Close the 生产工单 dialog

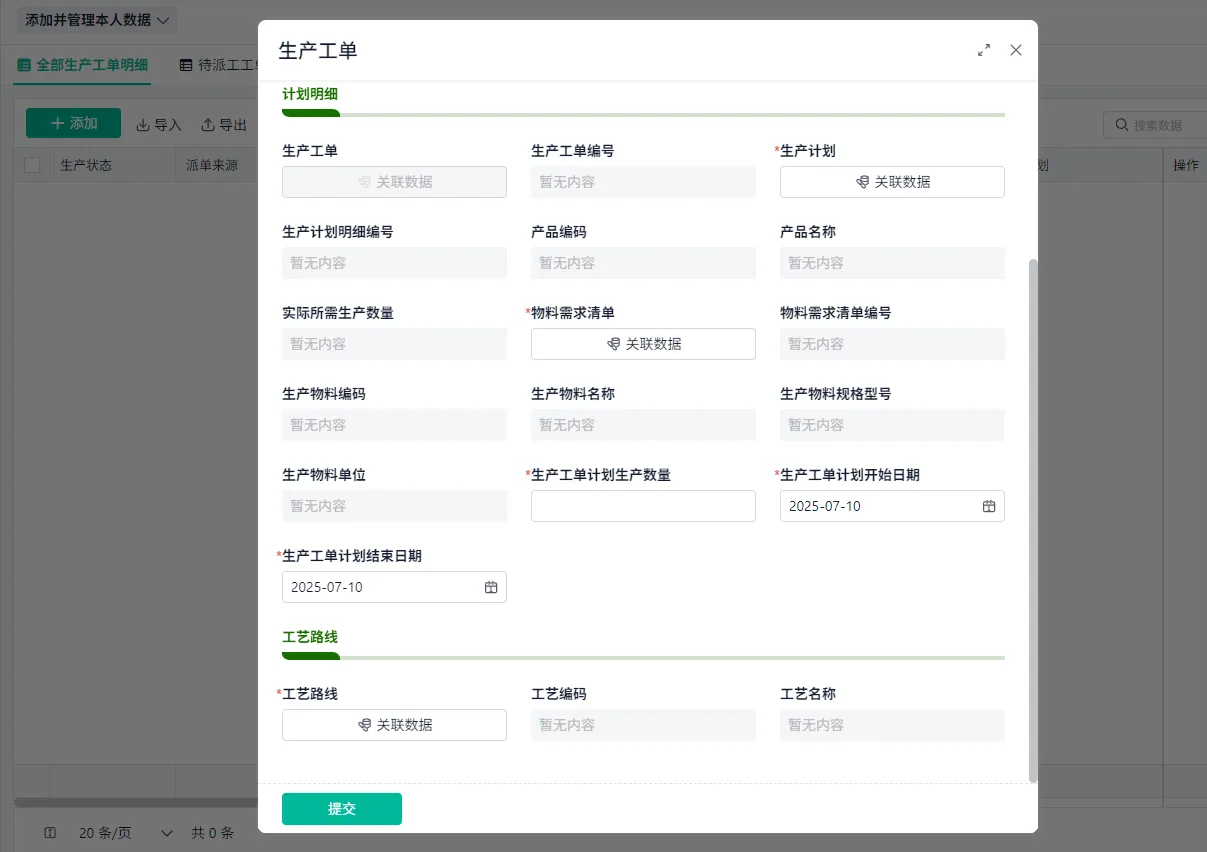(x=1016, y=50)
